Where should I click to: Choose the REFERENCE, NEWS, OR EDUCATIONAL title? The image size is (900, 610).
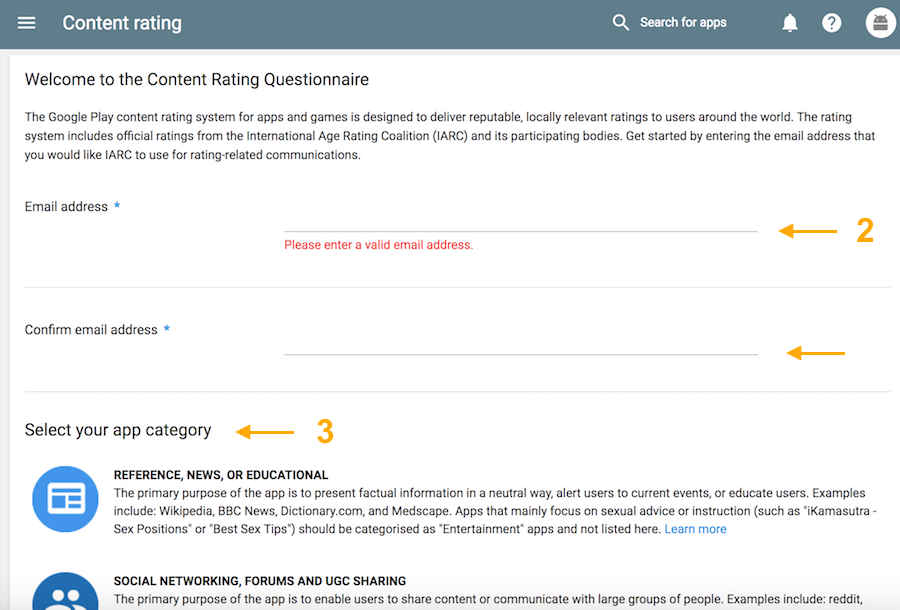click(221, 475)
